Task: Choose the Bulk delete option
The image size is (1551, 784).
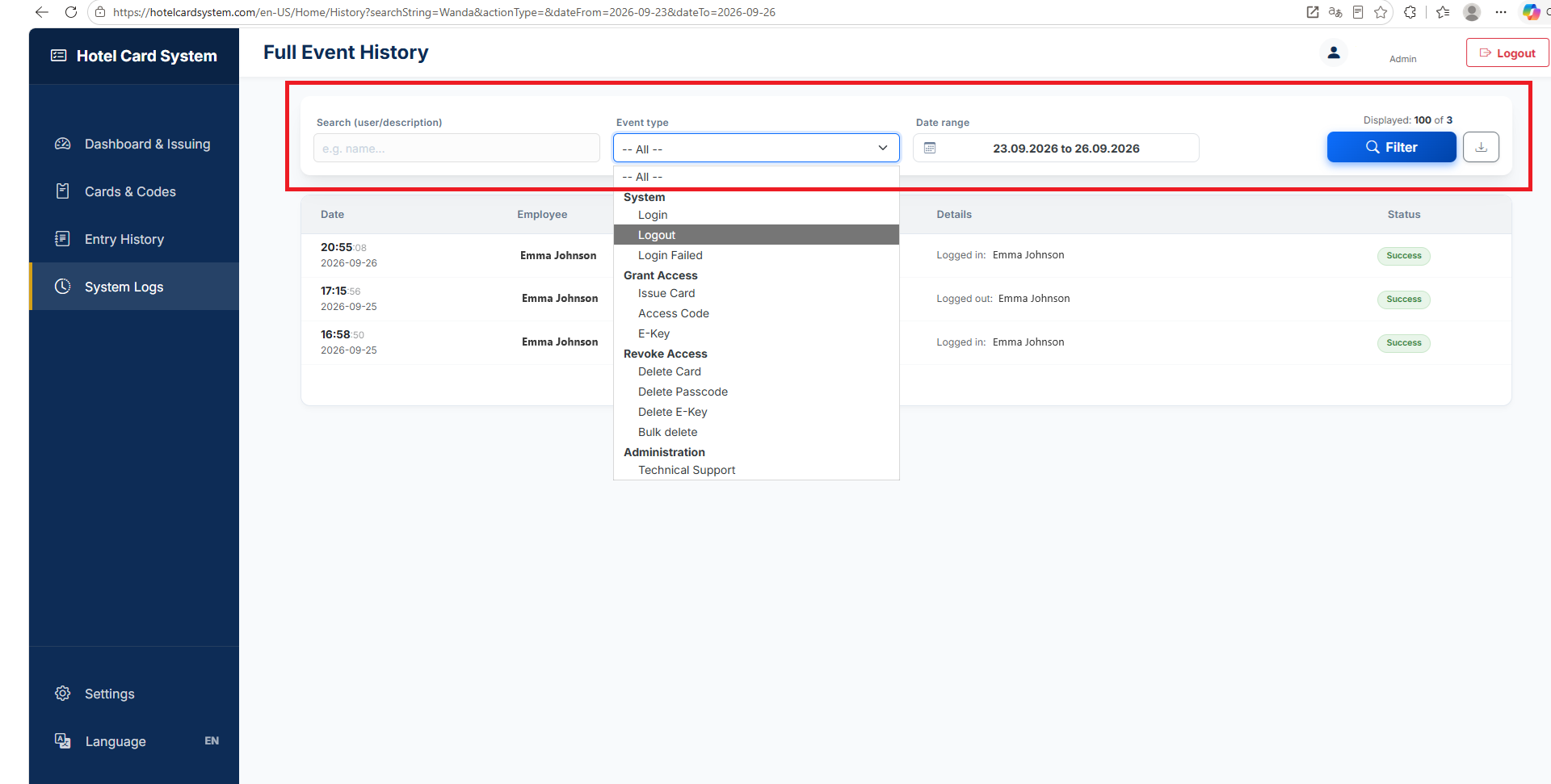Action: [x=756, y=432]
